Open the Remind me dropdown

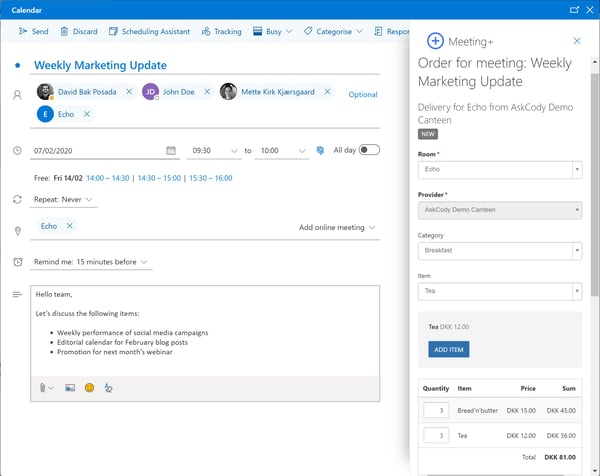(x=91, y=262)
